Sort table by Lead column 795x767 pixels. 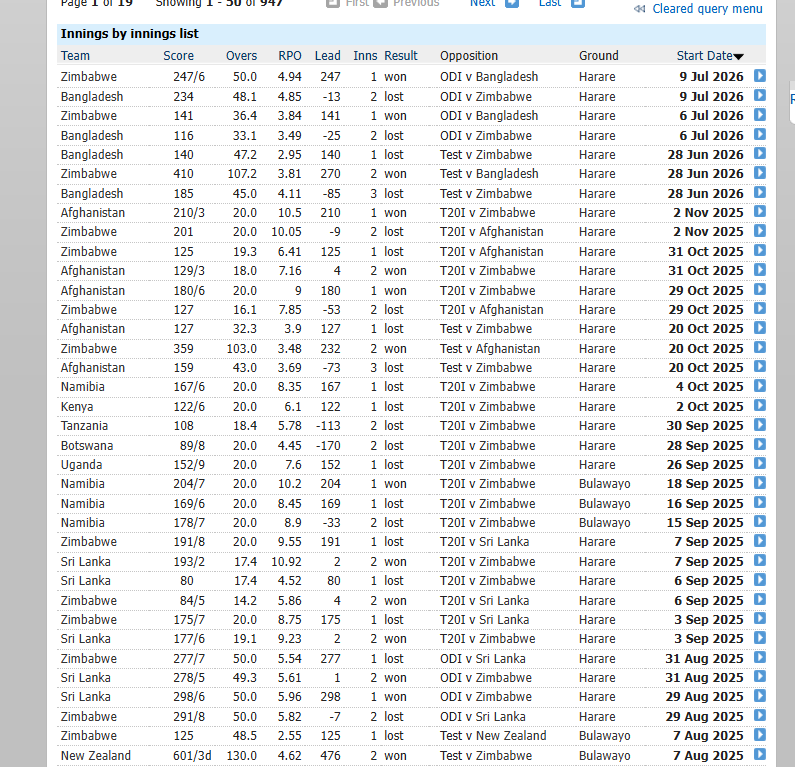pos(328,56)
